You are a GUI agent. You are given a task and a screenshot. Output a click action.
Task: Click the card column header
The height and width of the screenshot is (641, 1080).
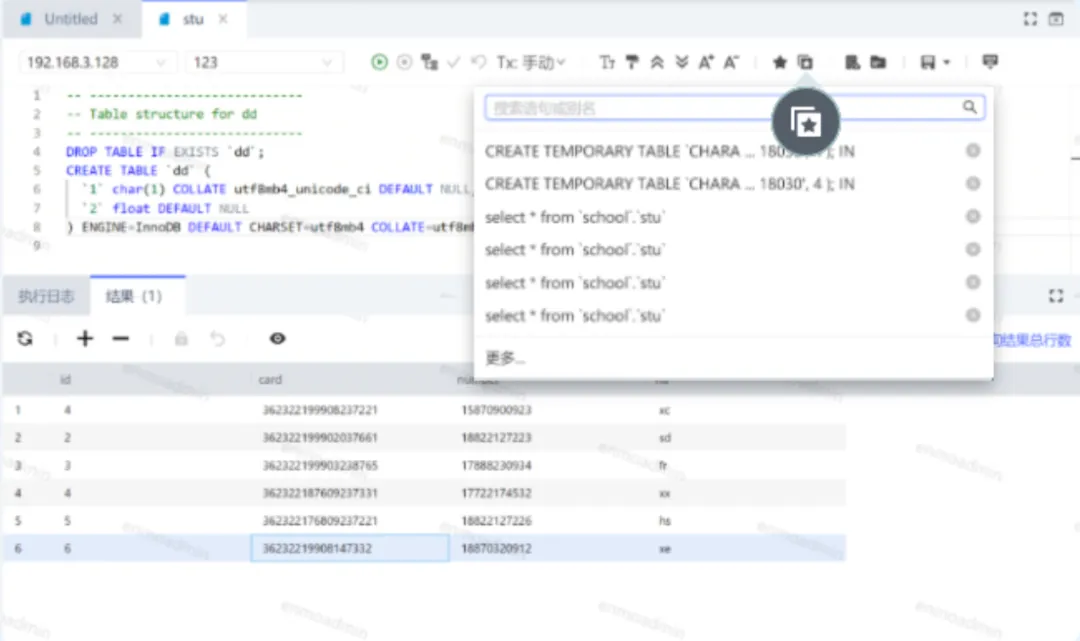270,379
